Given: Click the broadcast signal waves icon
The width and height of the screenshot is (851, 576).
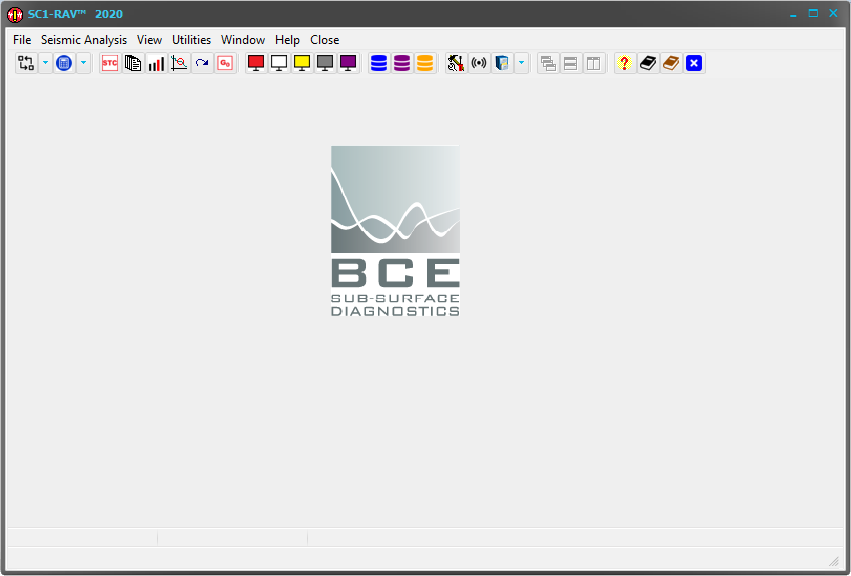Looking at the screenshot, I should pyautogui.click(x=479, y=64).
